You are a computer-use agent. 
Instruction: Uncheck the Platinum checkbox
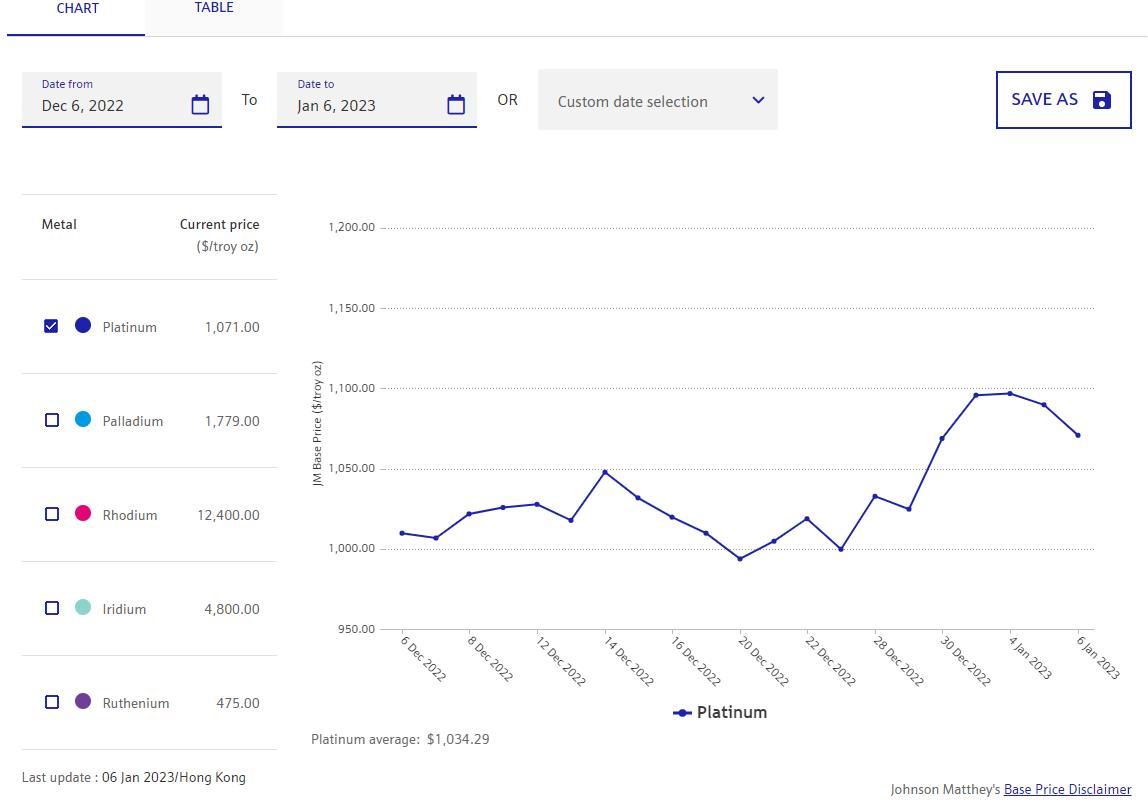51,326
